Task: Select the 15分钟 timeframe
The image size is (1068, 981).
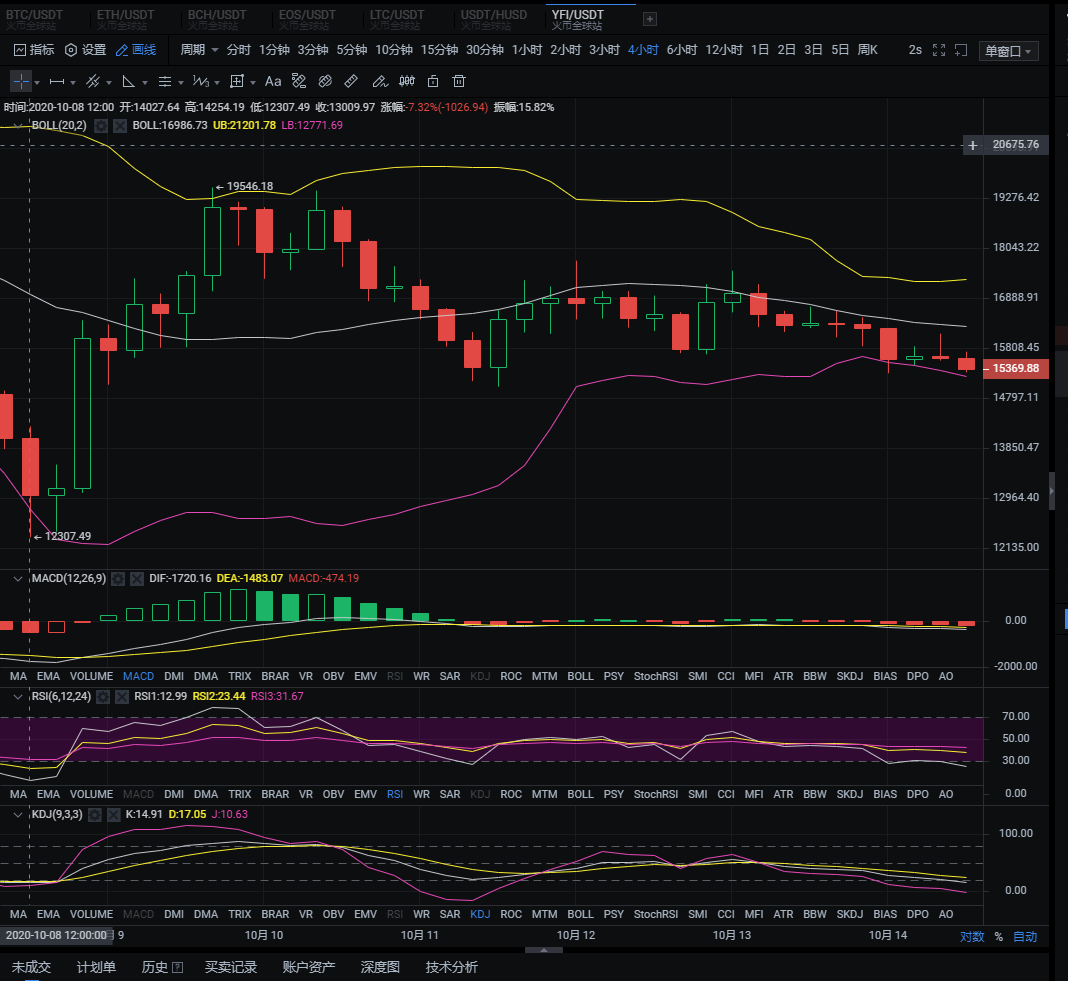Action: pyautogui.click(x=439, y=50)
